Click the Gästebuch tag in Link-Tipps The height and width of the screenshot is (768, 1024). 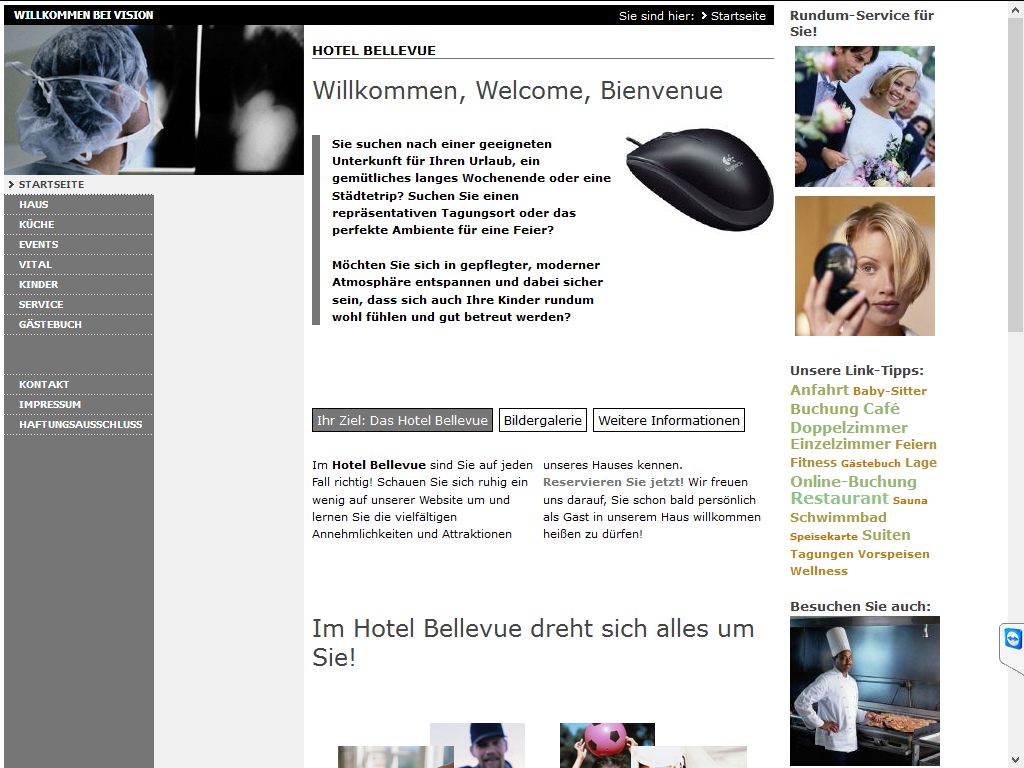tap(871, 464)
